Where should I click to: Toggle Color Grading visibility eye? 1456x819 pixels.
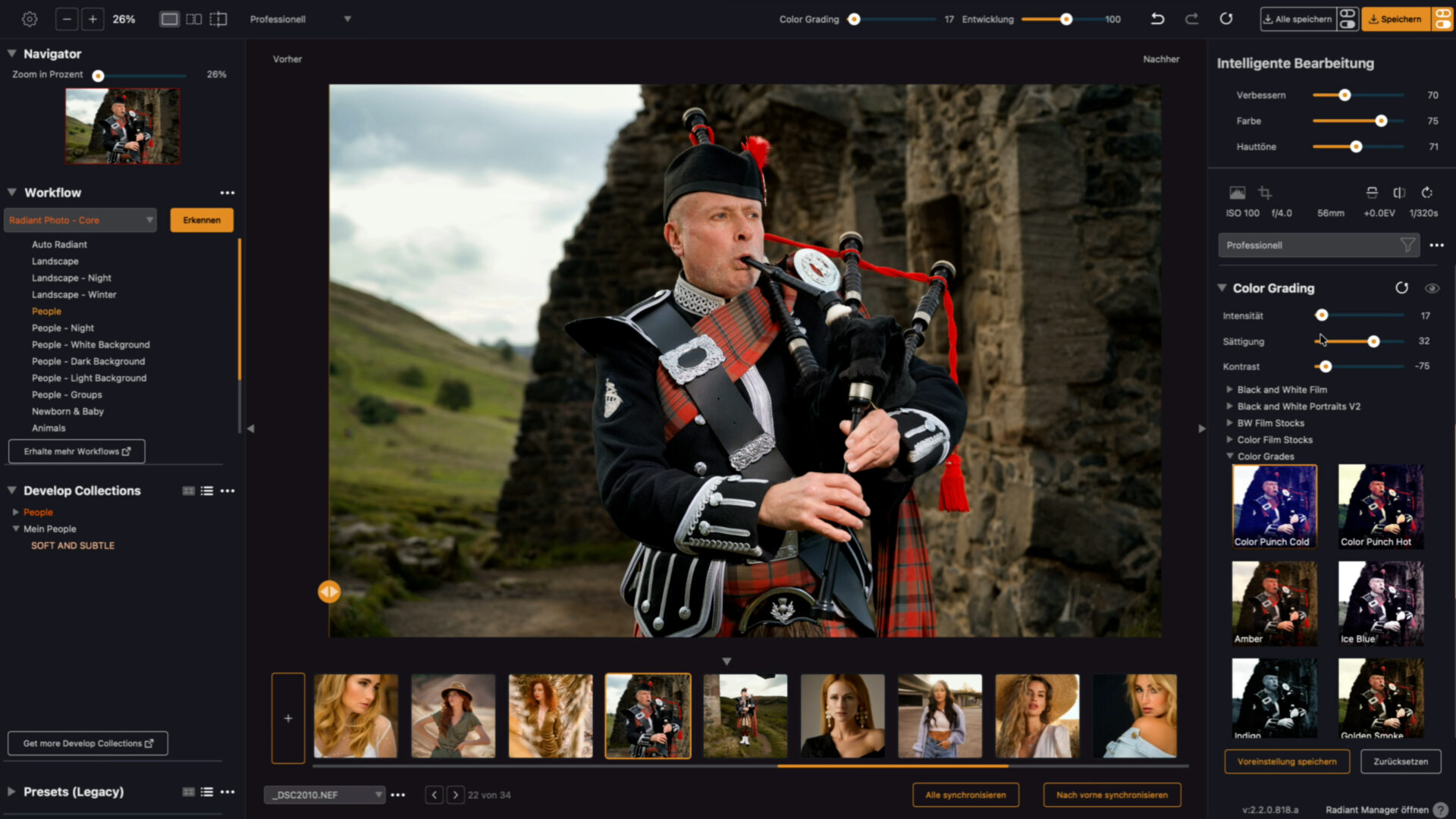[x=1432, y=288]
